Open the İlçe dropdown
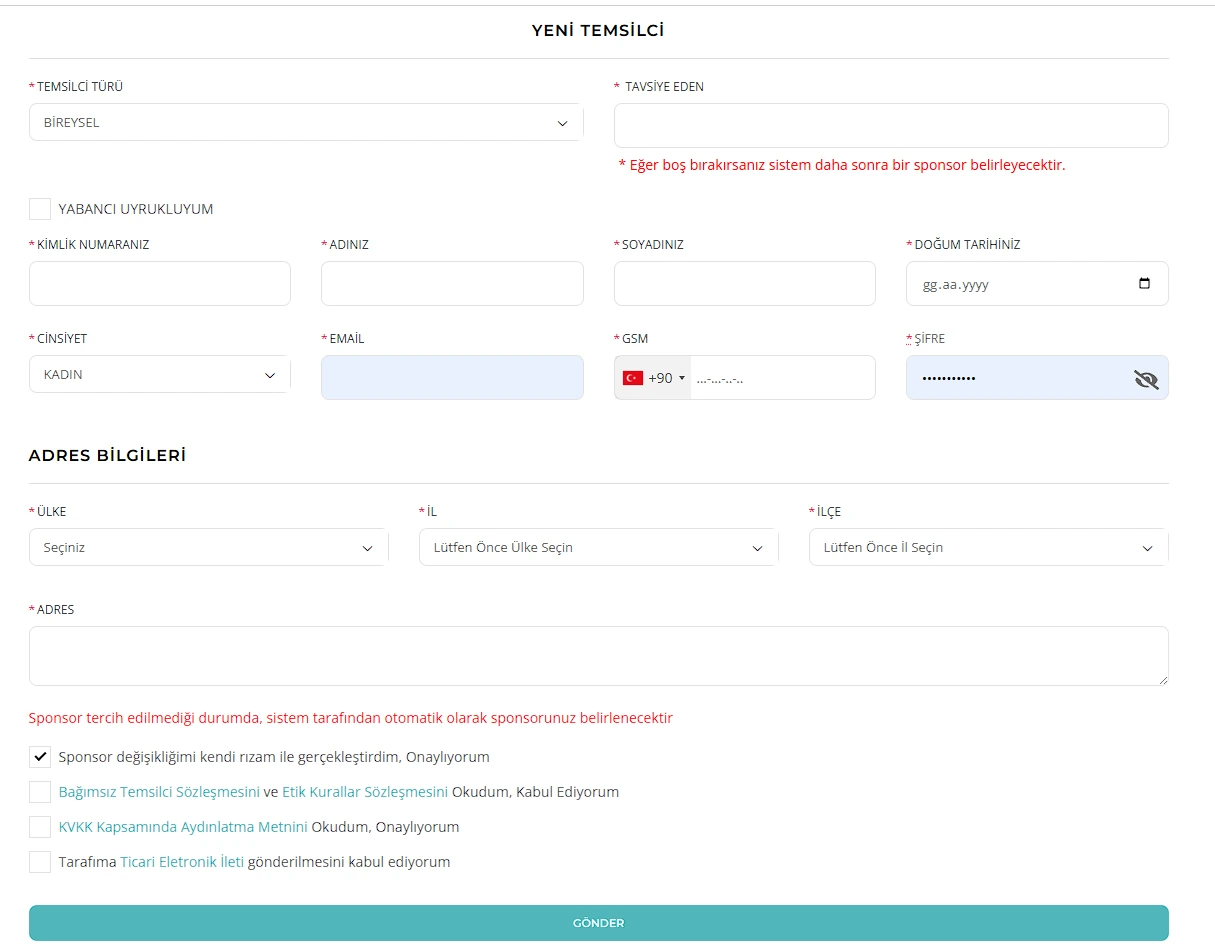Screen dimensions: 1215x949 988,548
